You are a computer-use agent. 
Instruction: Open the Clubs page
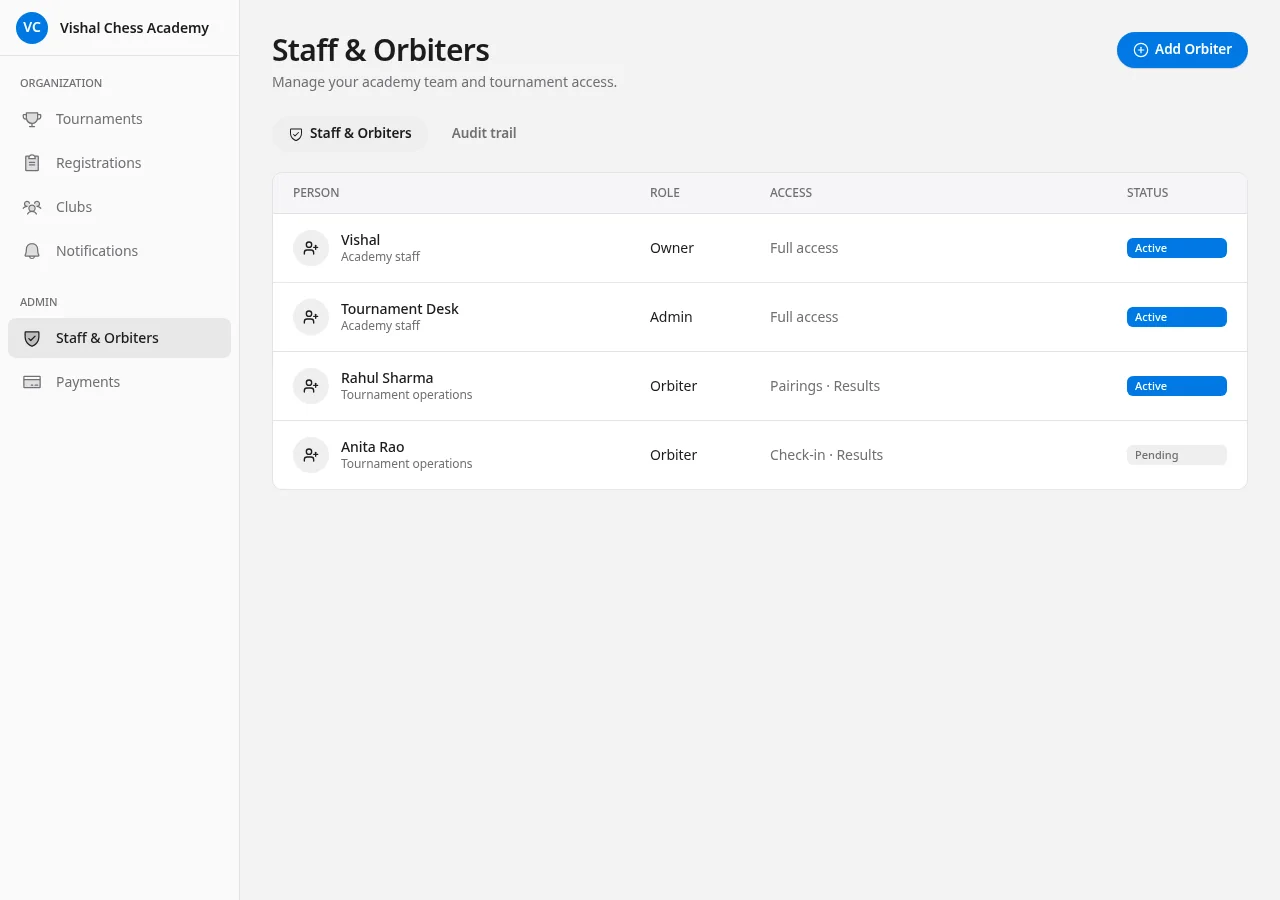coord(120,207)
